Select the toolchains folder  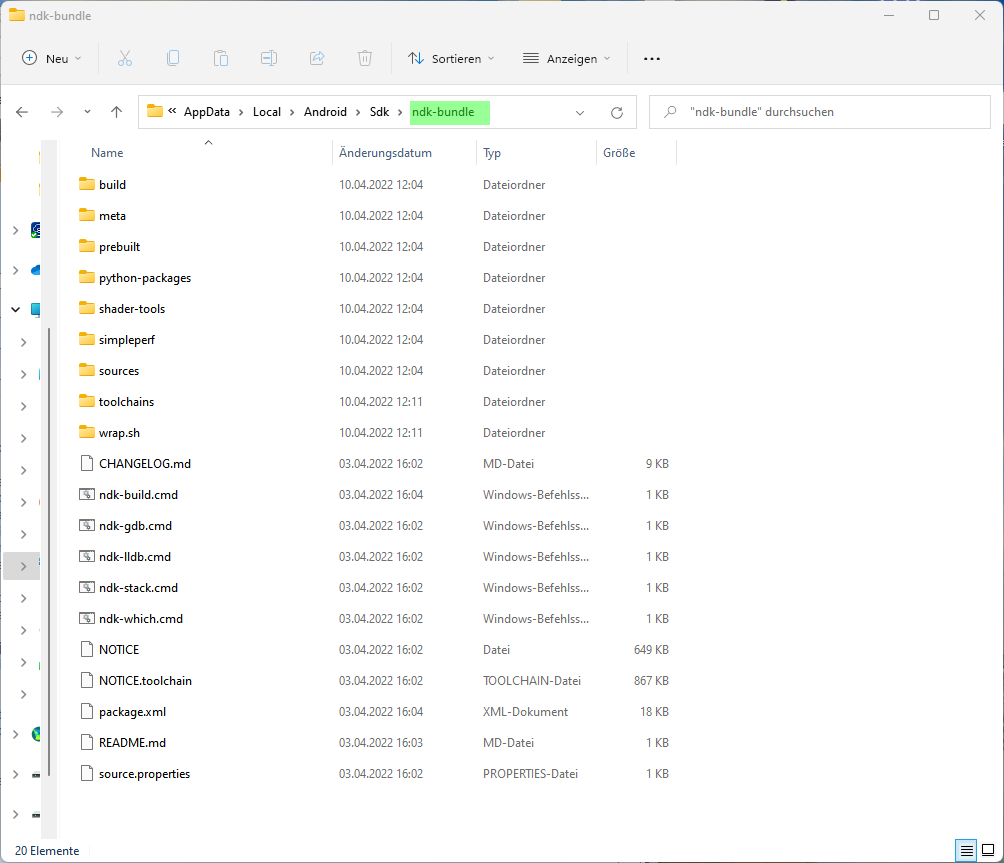[126, 402]
